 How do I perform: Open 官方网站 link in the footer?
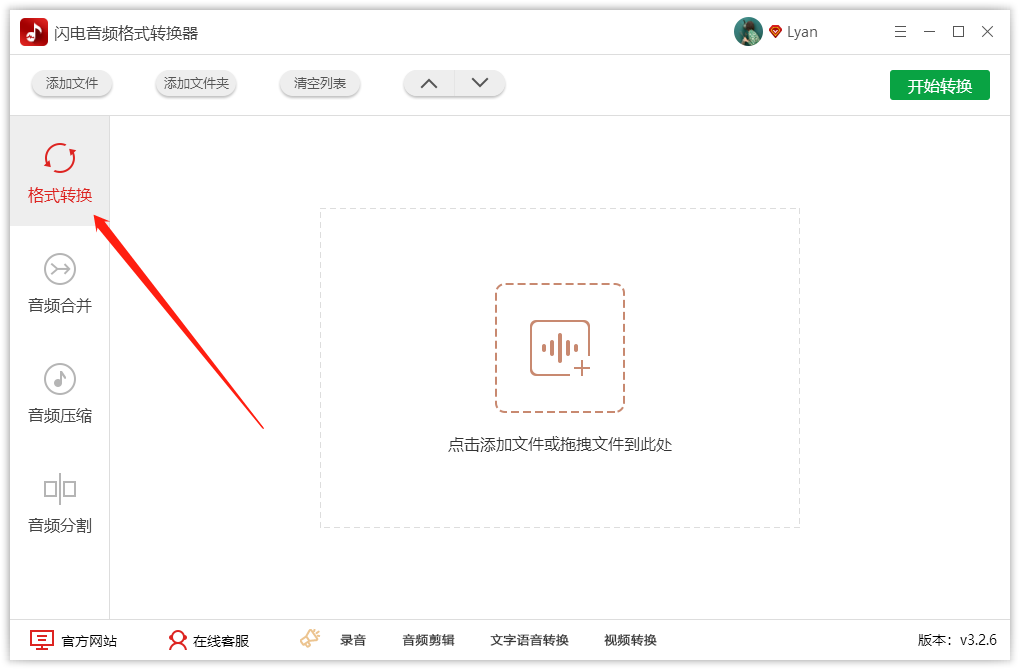coord(74,641)
